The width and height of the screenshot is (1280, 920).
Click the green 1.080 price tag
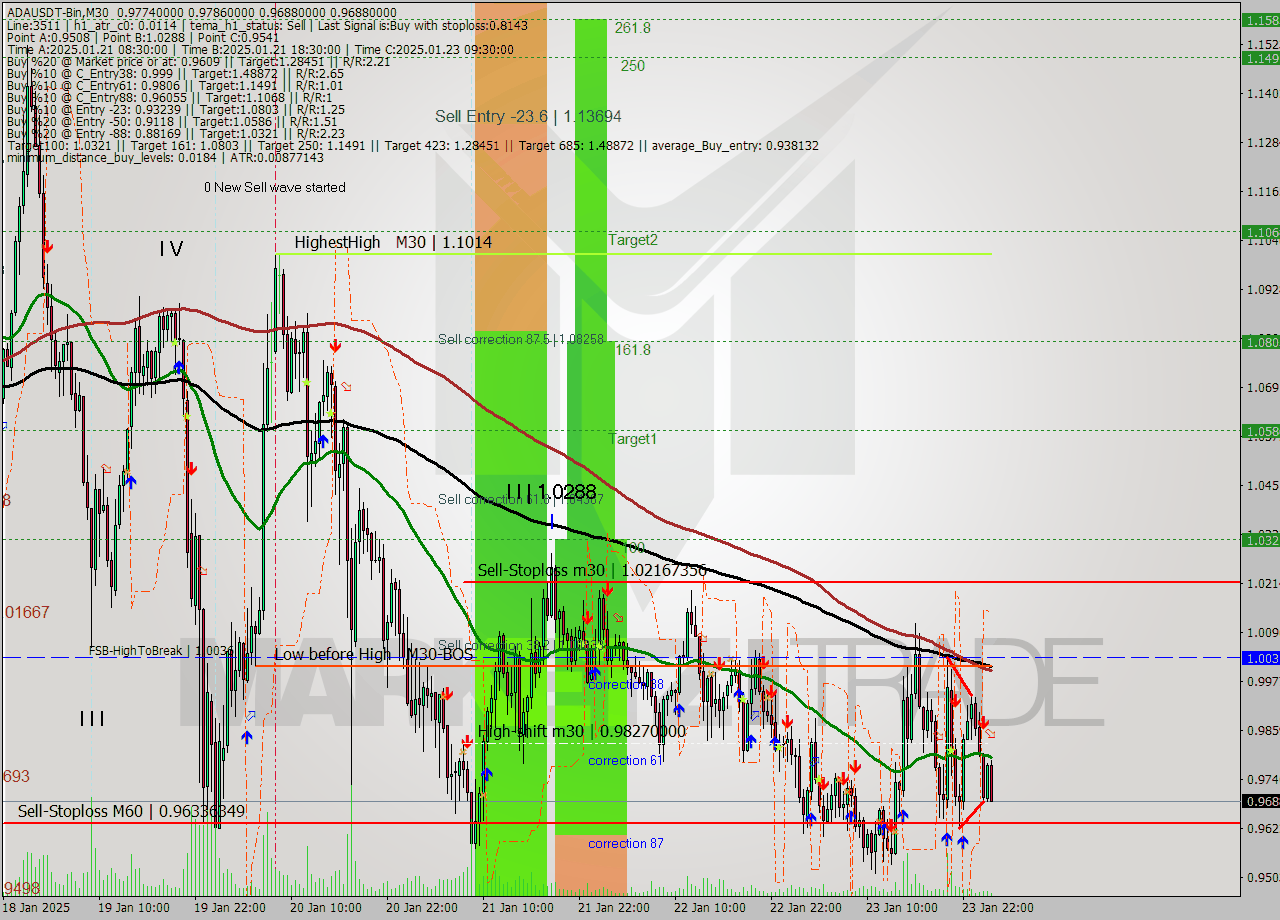click(x=1260, y=341)
